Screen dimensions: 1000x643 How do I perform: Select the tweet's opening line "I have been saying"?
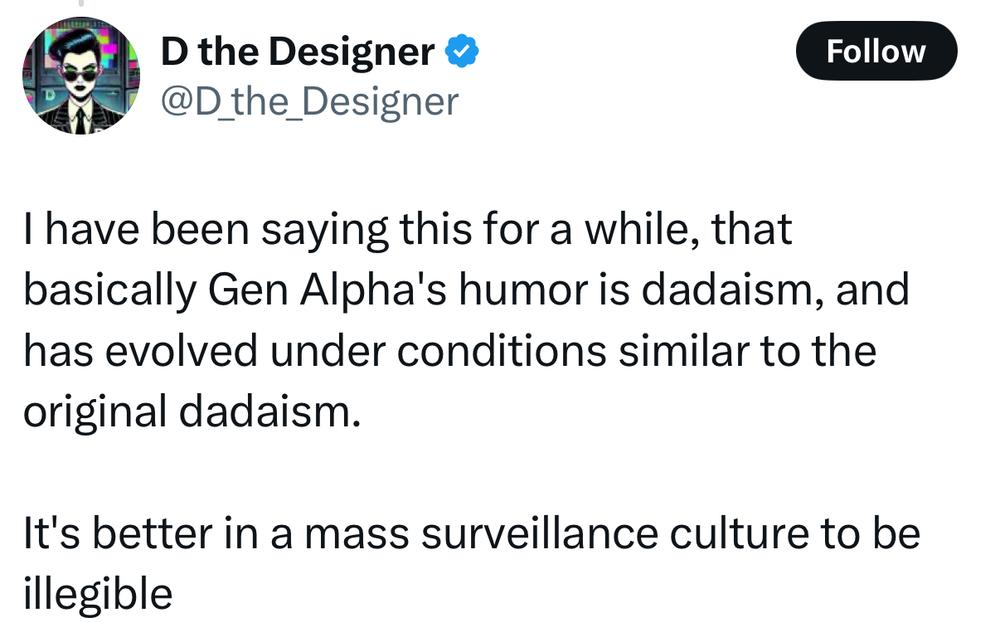click(206, 230)
